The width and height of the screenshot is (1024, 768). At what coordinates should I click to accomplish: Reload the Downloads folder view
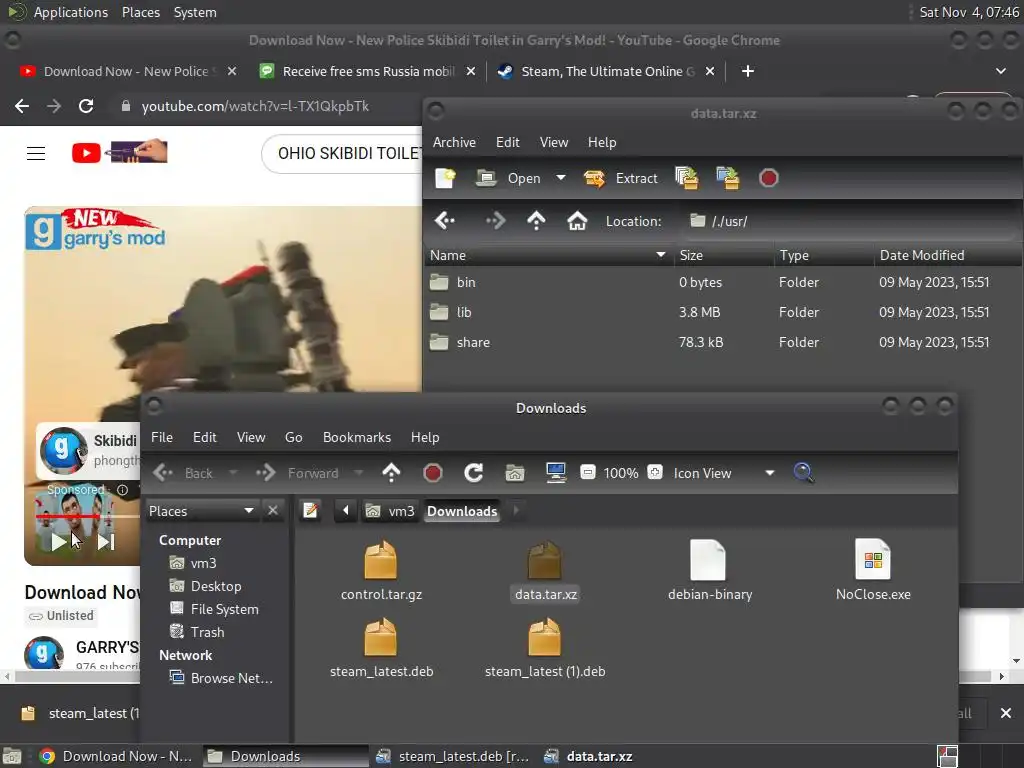click(x=473, y=473)
